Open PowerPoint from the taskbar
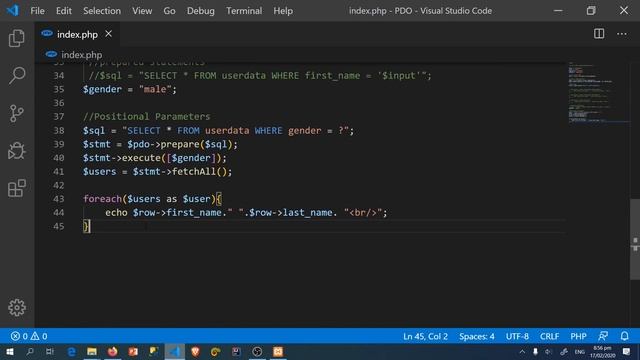640x360 pixels. tap(133, 351)
